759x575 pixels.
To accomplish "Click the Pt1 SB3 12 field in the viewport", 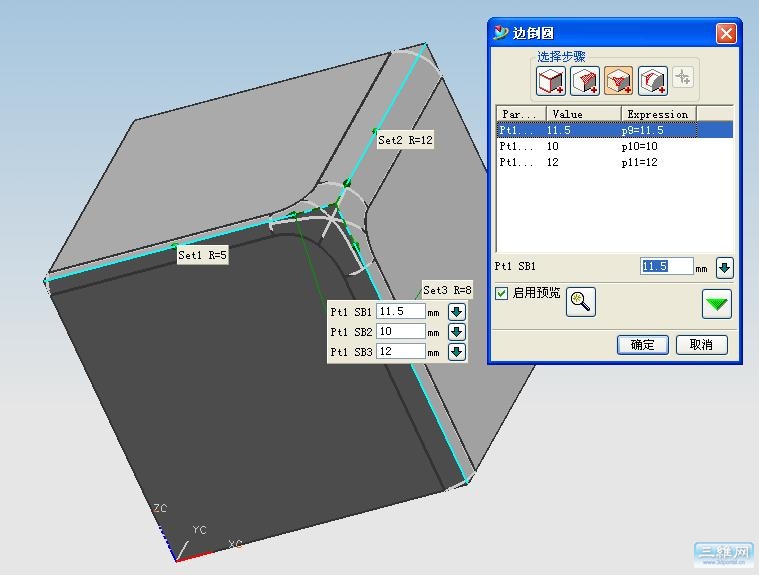I will pyautogui.click(x=401, y=351).
